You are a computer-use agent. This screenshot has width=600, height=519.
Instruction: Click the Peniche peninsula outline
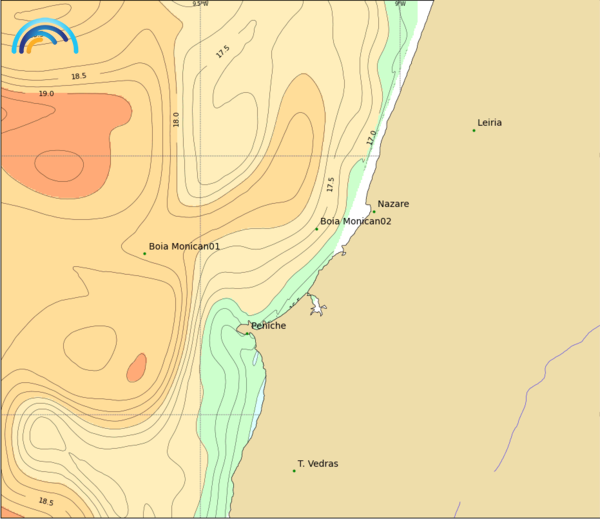pos(244,328)
